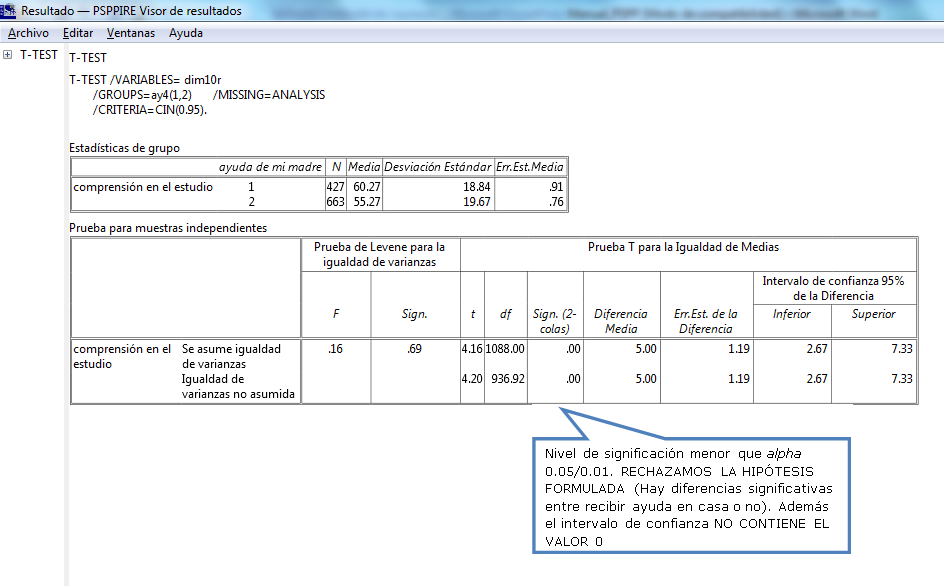Select the Levene F value .16
Viewport: 944px width, 586px height.
pyautogui.click(x=335, y=350)
